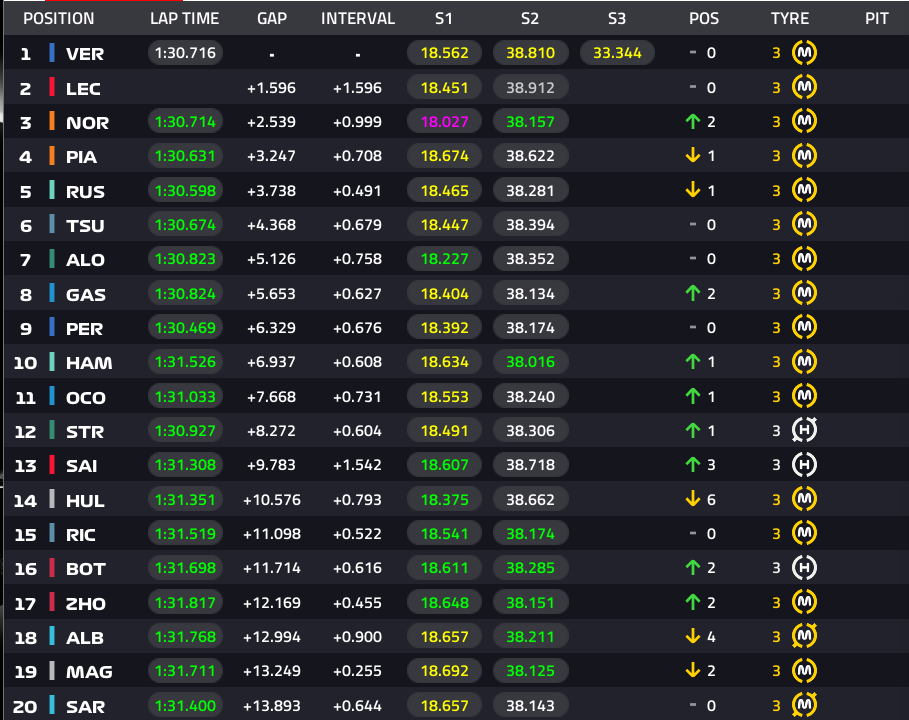Click the LAP TIME column header
The height and width of the screenshot is (720, 909).
184,19
